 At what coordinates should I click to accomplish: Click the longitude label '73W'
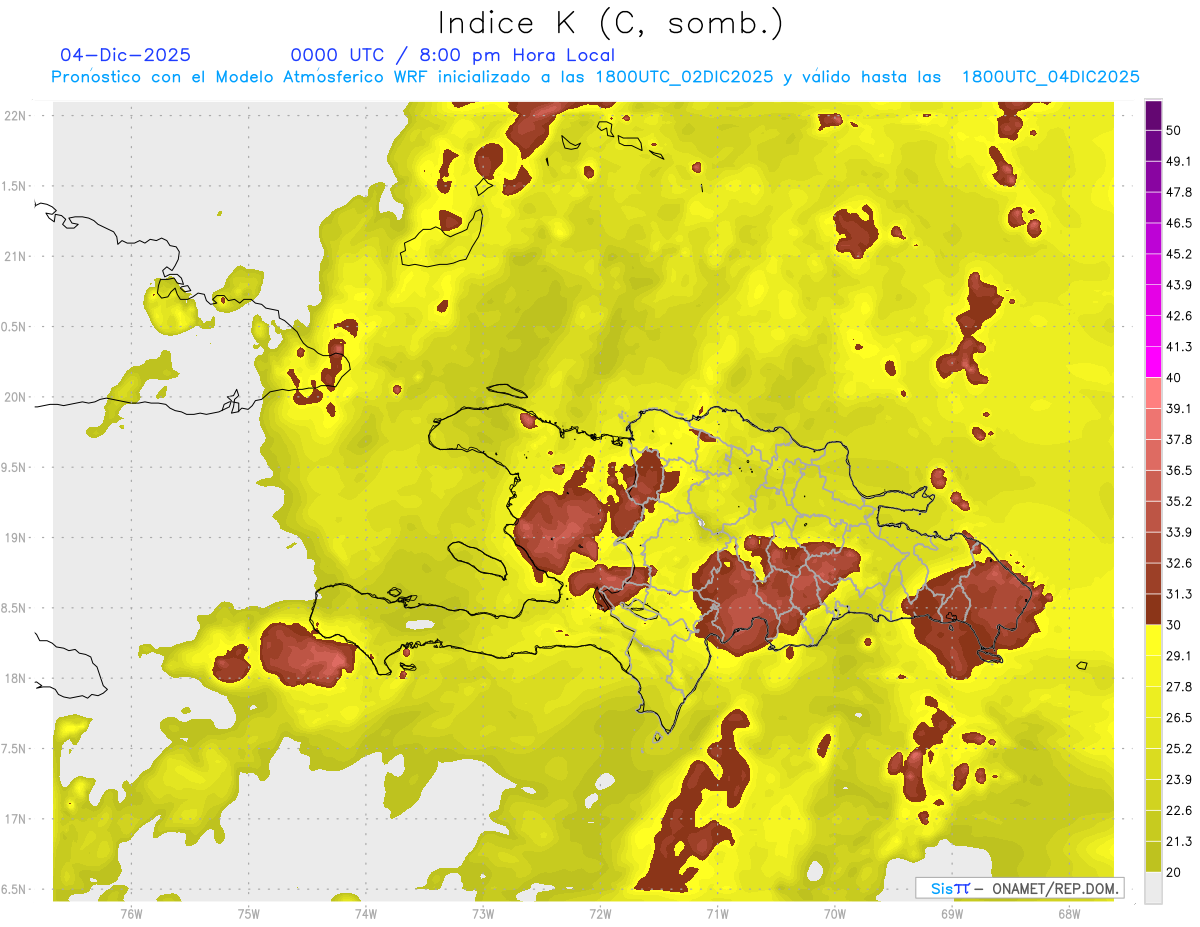pyautogui.click(x=483, y=914)
